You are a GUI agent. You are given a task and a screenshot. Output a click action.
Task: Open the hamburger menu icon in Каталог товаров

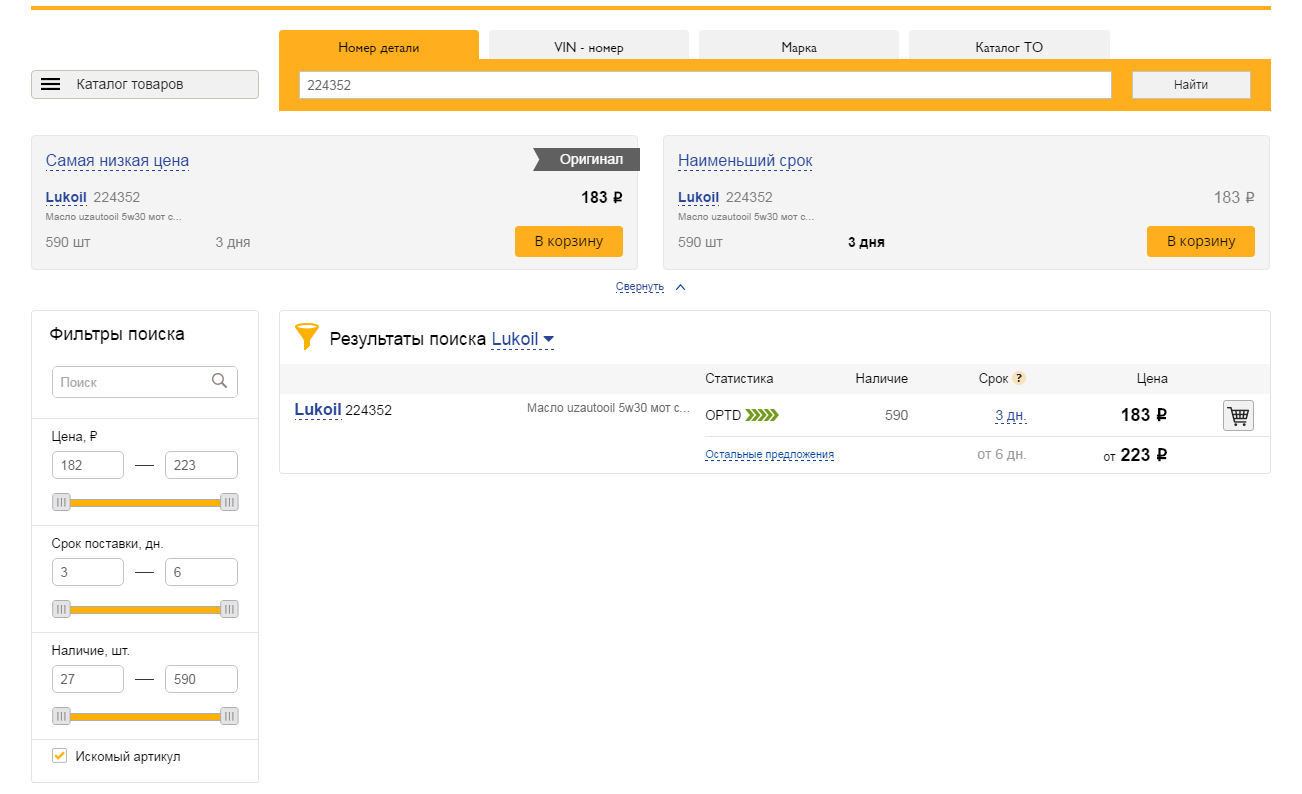tap(50, 85)
